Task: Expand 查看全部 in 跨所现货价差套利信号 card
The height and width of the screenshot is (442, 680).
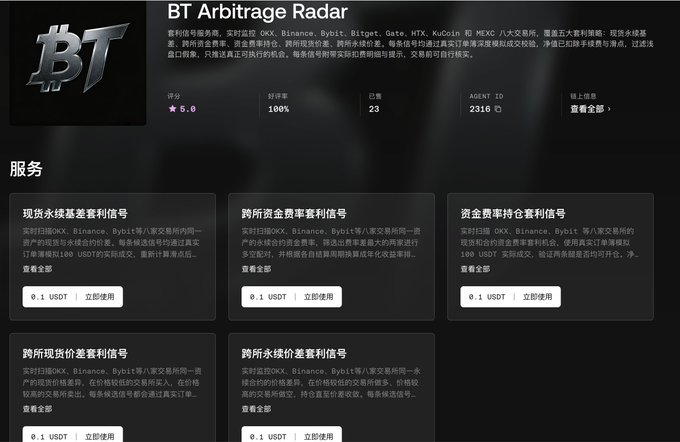Action: pyautogui.click(x=37, y=409)
